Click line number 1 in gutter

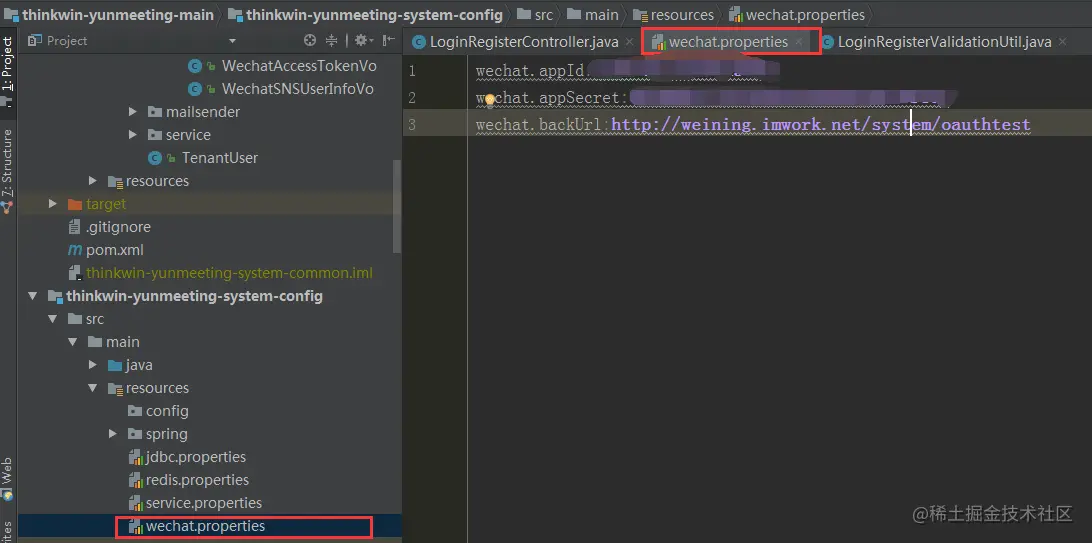point(412,71)
